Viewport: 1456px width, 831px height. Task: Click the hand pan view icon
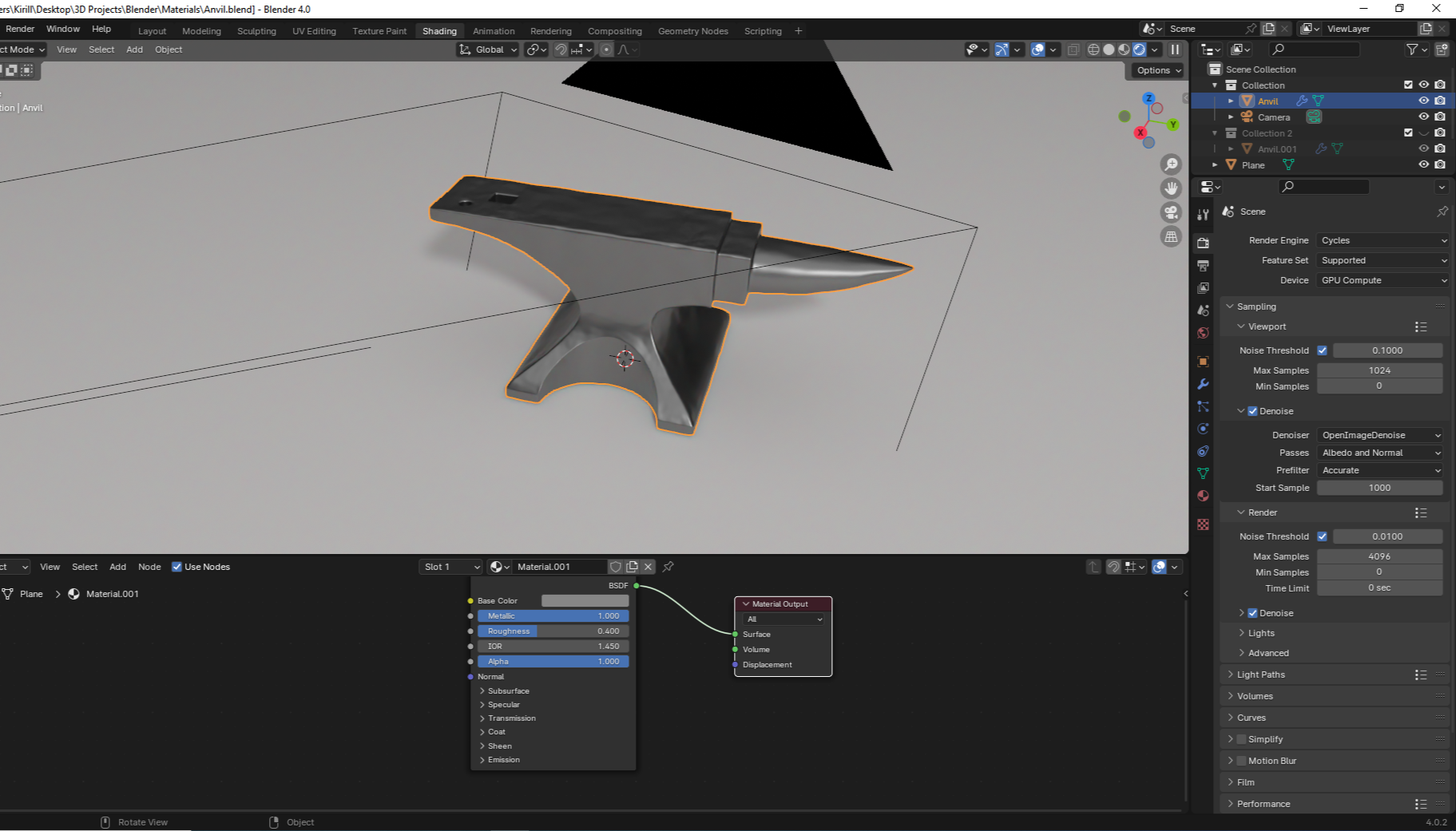coord(1171,188)
